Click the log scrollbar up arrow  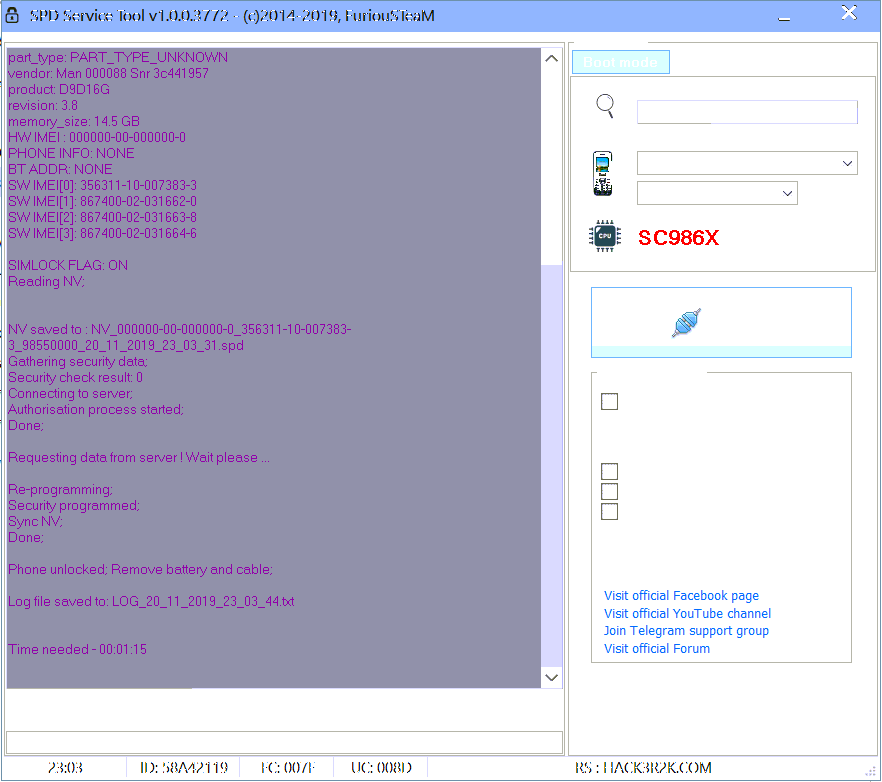pyautogui.click(x=552, y=59)
